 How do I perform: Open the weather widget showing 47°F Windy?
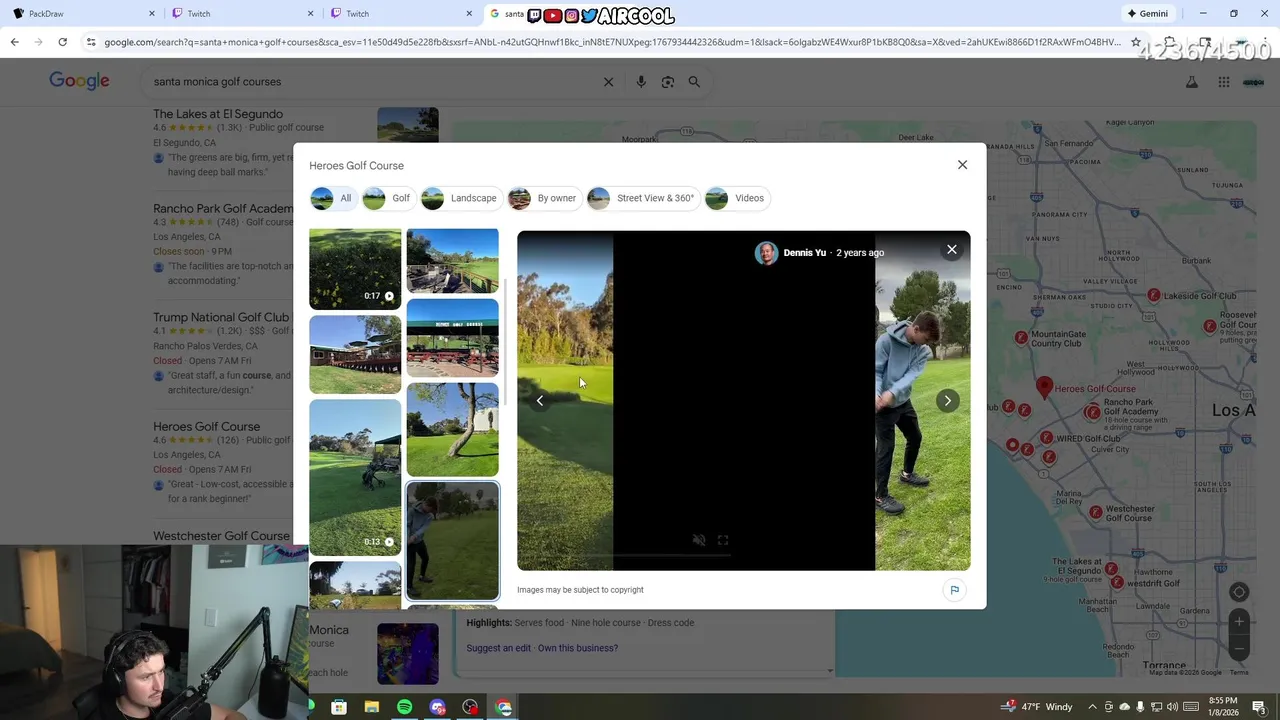pyautogui.click(x=1038, y=707)
